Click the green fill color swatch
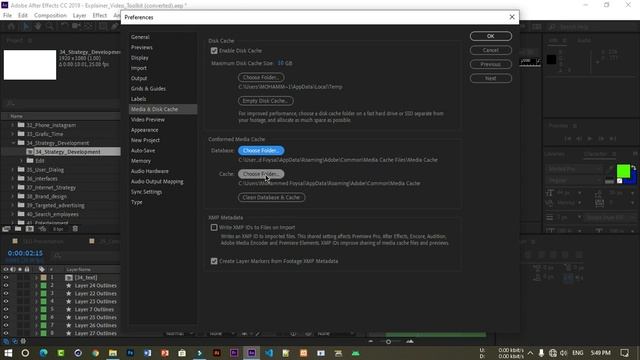The width and height of the screenshot is (640, 360). click(623, 171)
